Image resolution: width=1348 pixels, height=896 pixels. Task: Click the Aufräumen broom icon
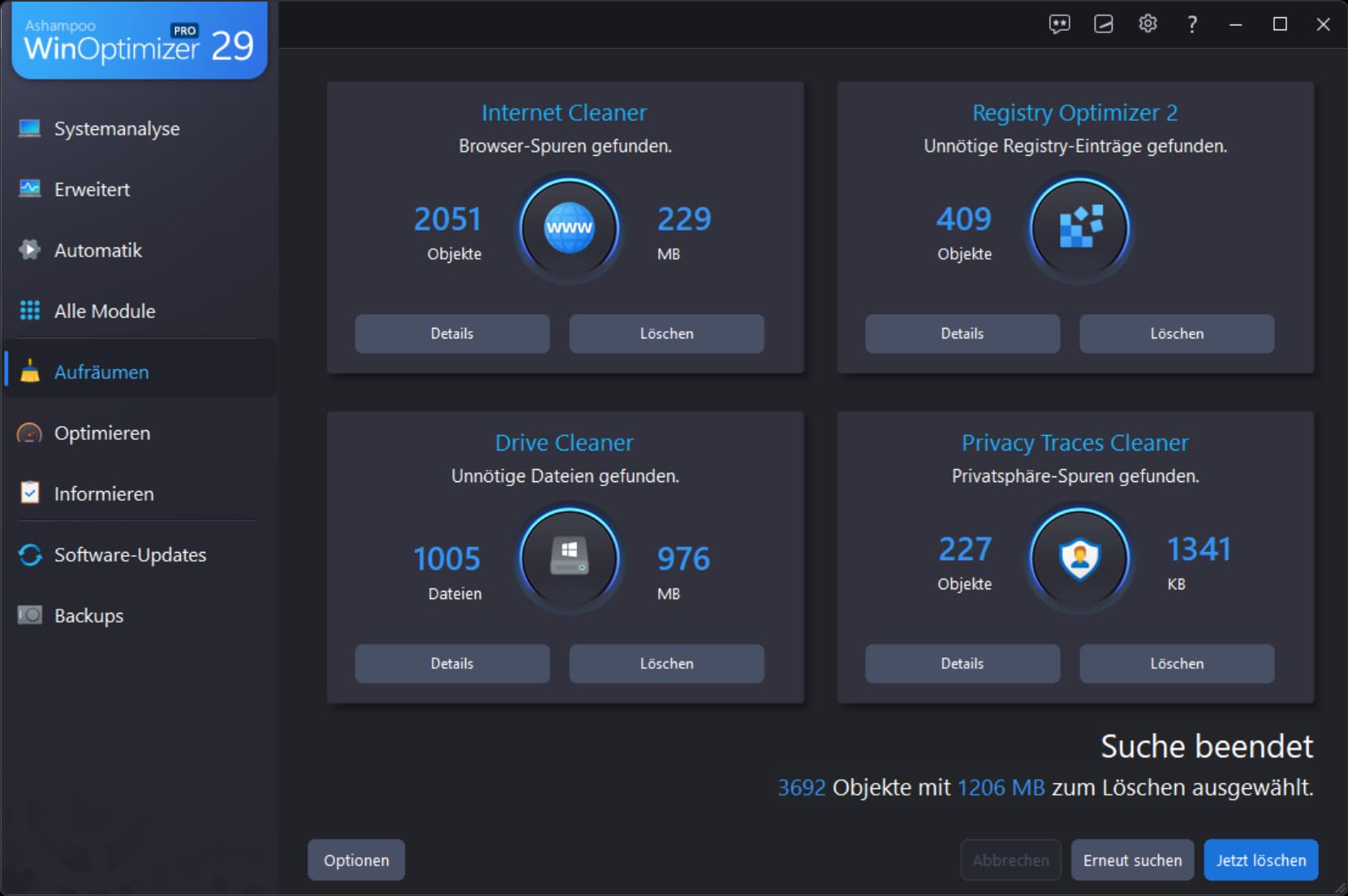point(30,371)
